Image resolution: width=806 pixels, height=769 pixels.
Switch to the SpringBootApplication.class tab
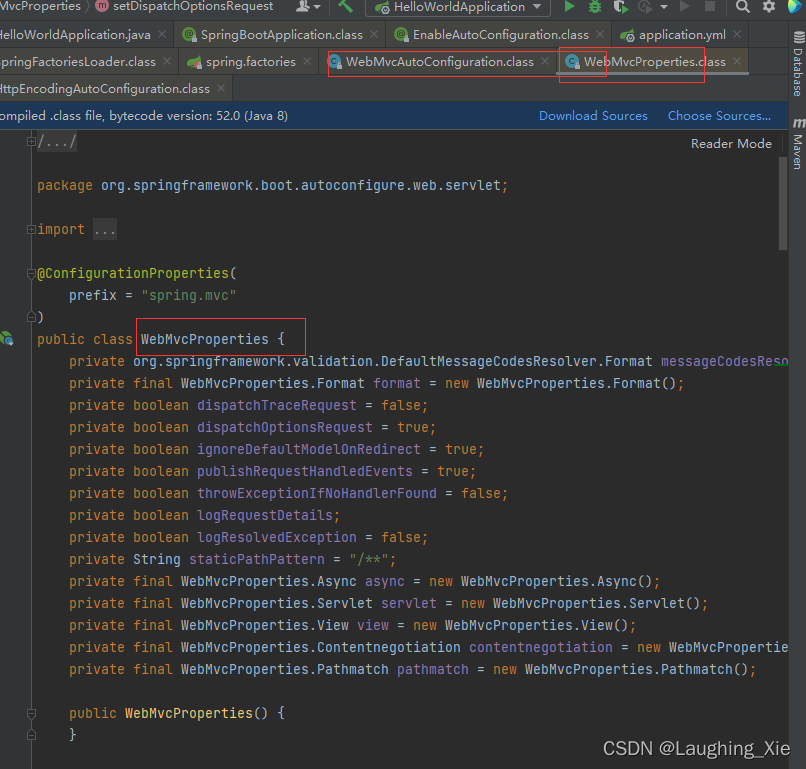point(281,33)
